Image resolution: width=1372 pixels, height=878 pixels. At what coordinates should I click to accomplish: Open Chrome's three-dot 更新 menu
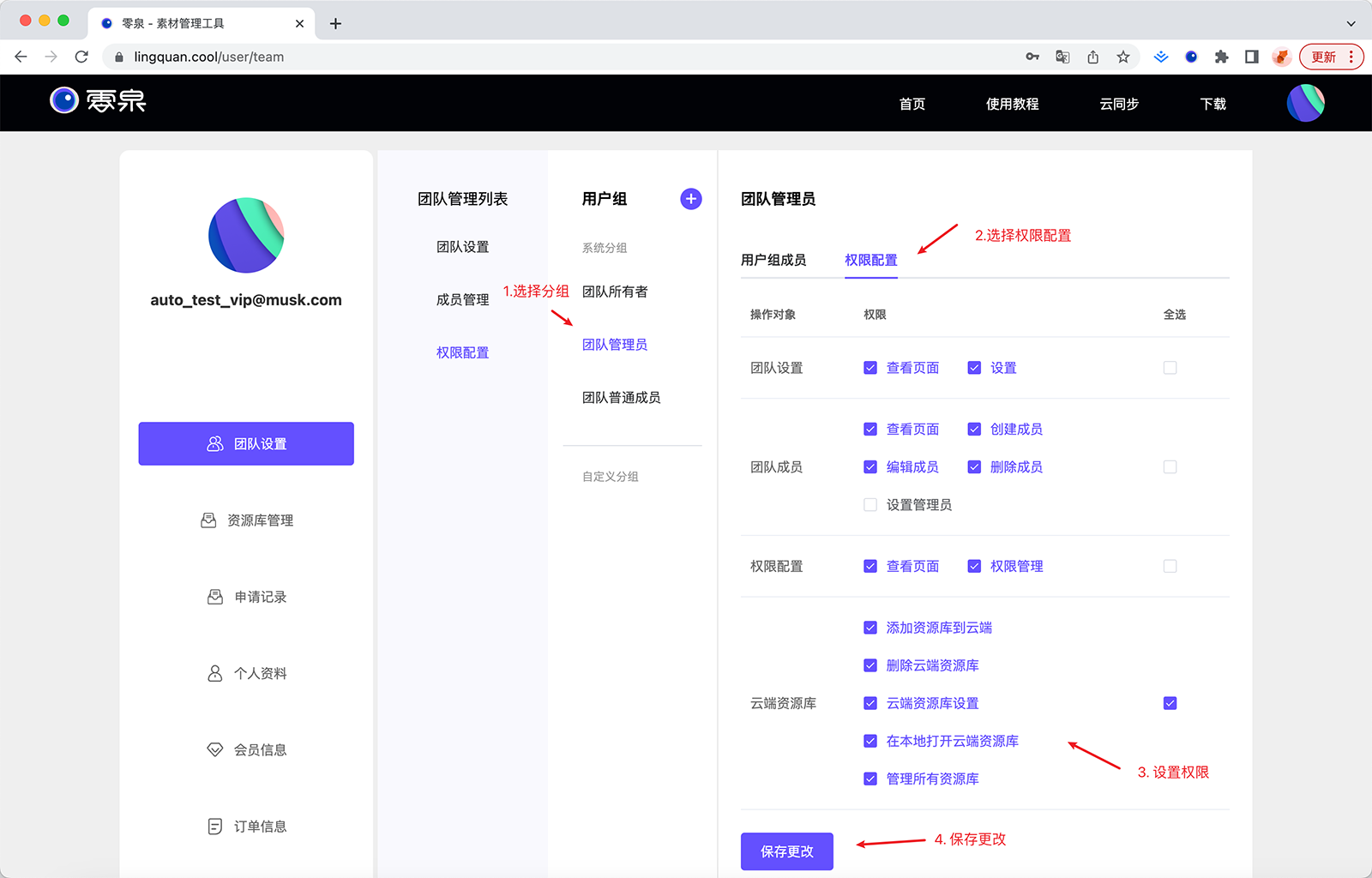[1351, 57]
